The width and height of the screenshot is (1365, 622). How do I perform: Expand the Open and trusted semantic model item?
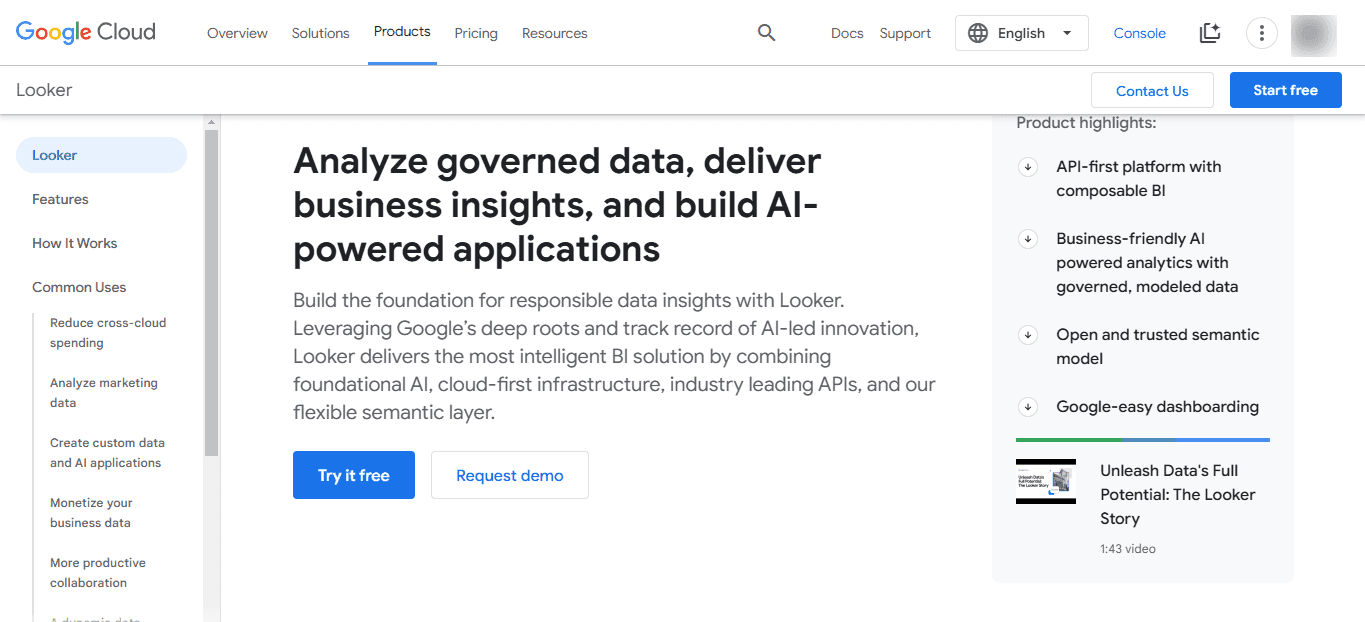pyautogui.click(x=1027, y=335)
